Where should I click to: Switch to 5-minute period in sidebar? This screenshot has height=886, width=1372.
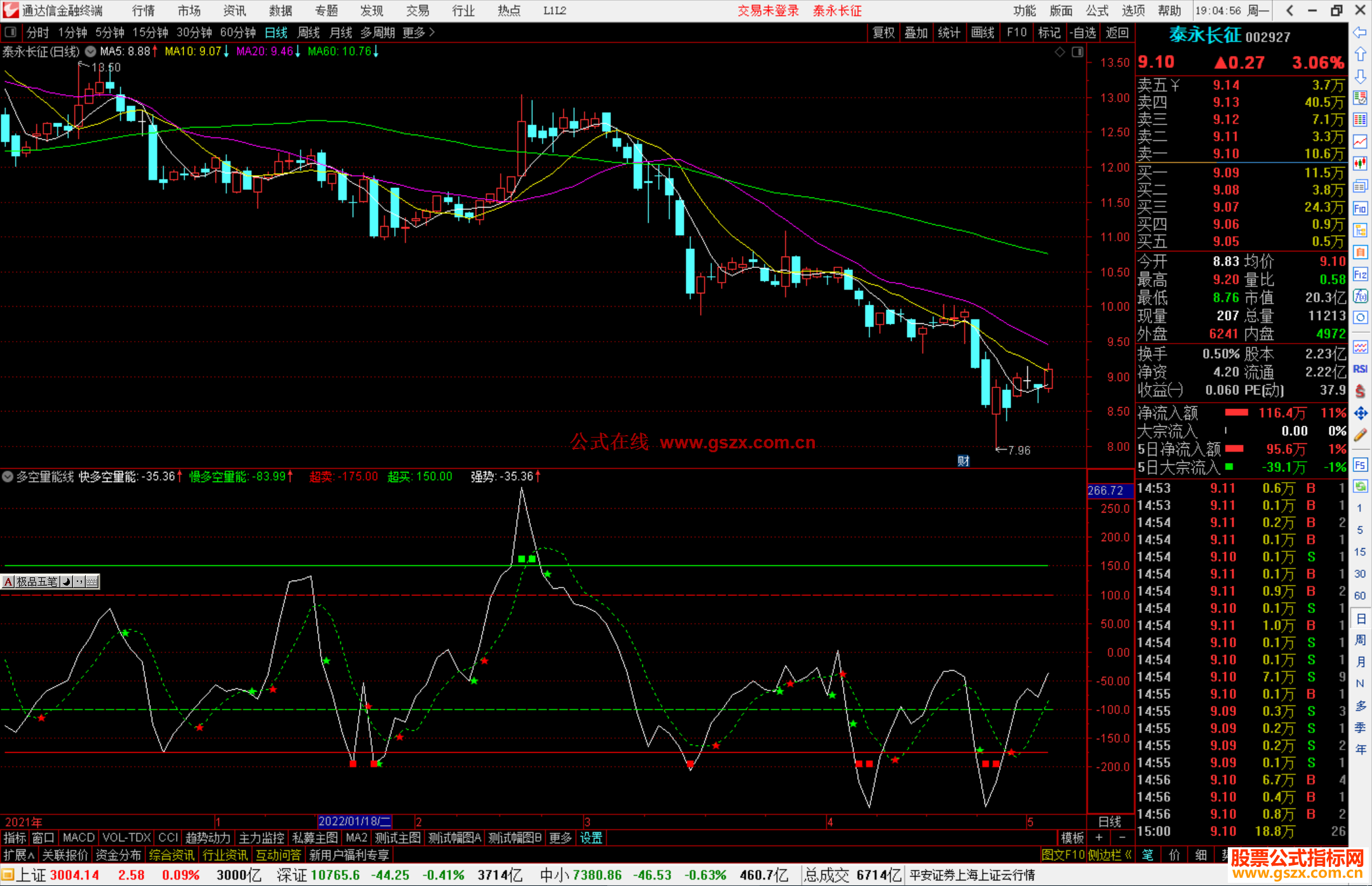pyautogui.click(x=1359, y=530)
